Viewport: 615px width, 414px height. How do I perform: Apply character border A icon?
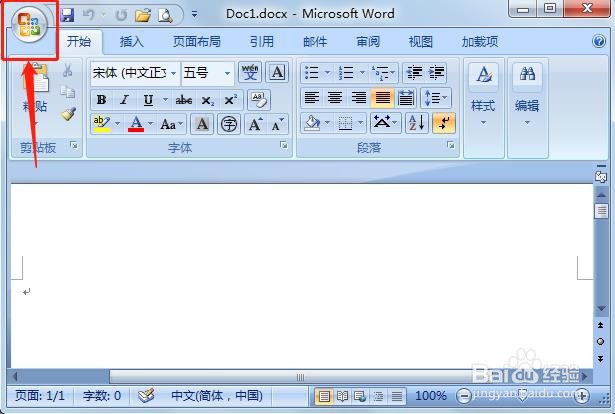coord(277,73)
